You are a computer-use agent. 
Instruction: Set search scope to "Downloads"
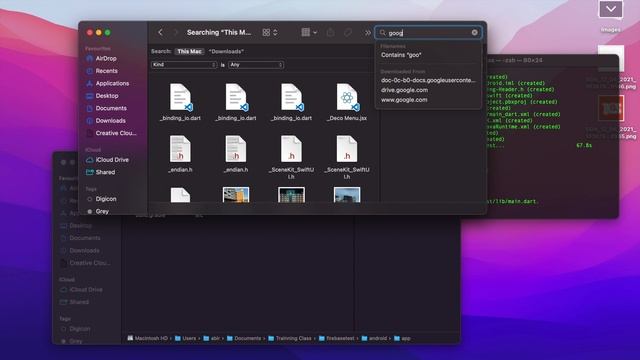coord(226,51)
